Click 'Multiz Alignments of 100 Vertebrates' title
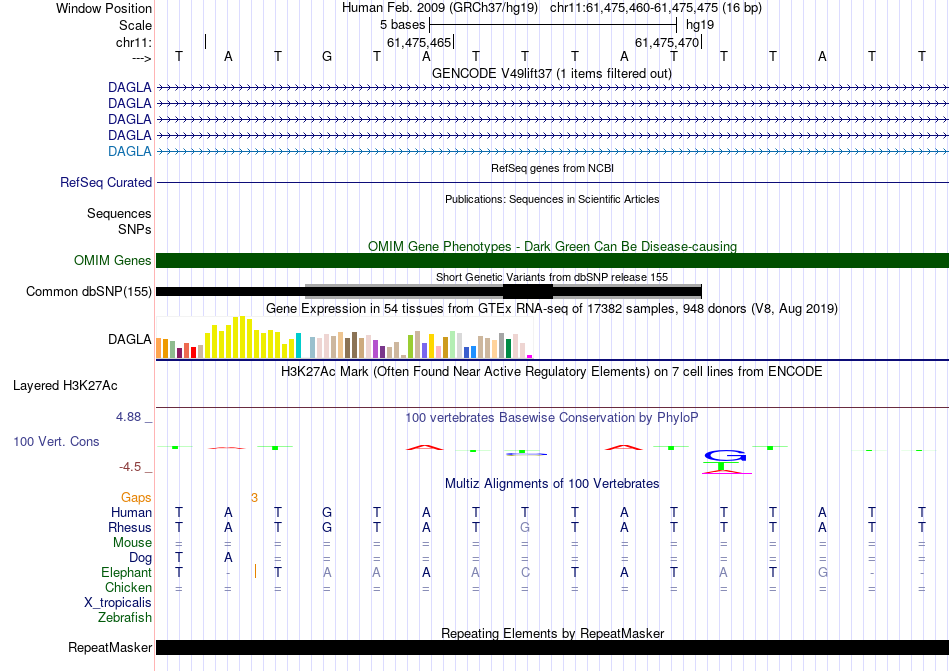The width and height of the screenshot is (950, 671). (x=552, y=483)
